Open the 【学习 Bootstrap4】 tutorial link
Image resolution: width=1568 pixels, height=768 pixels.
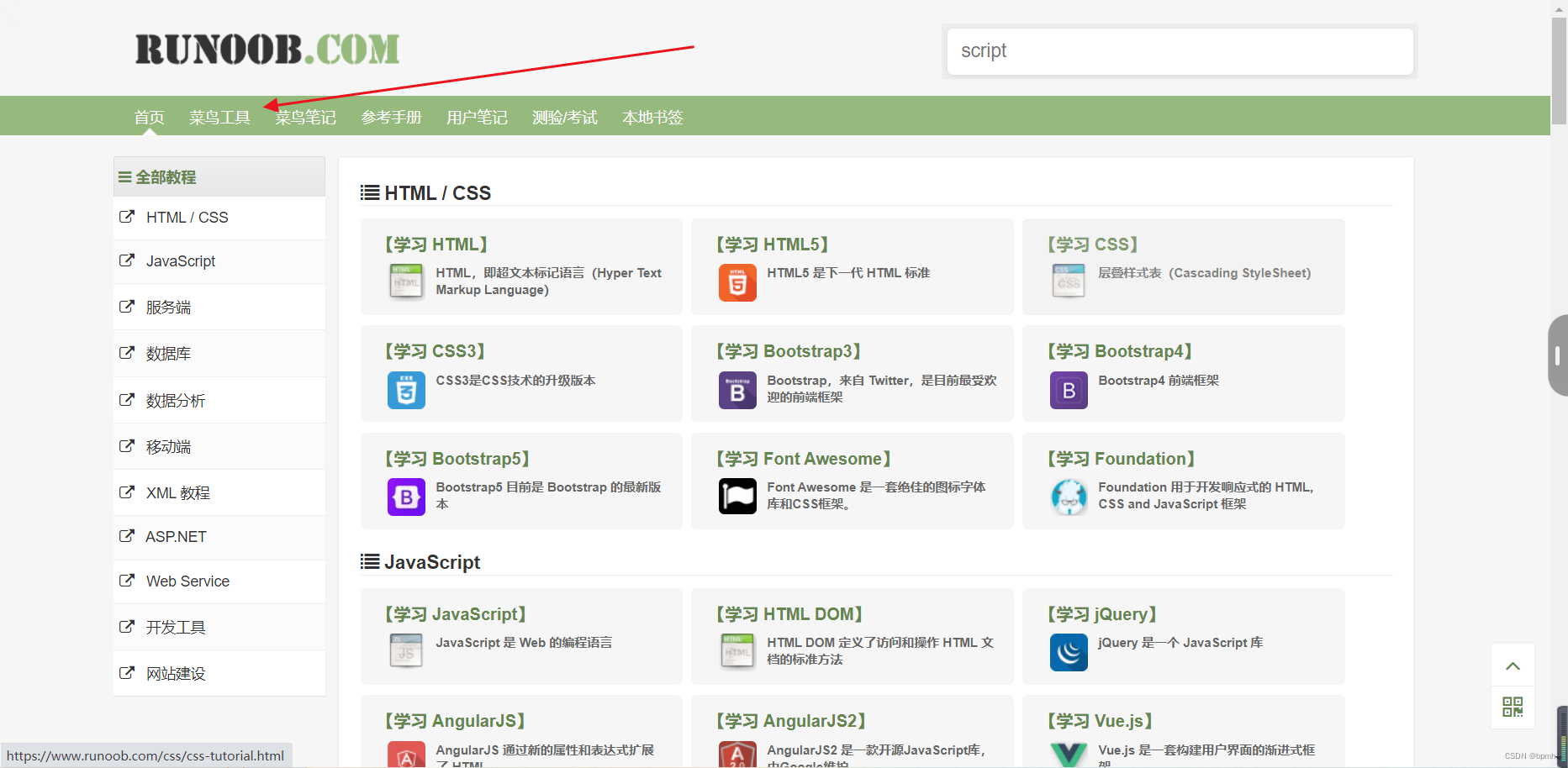click(1120, 351)
